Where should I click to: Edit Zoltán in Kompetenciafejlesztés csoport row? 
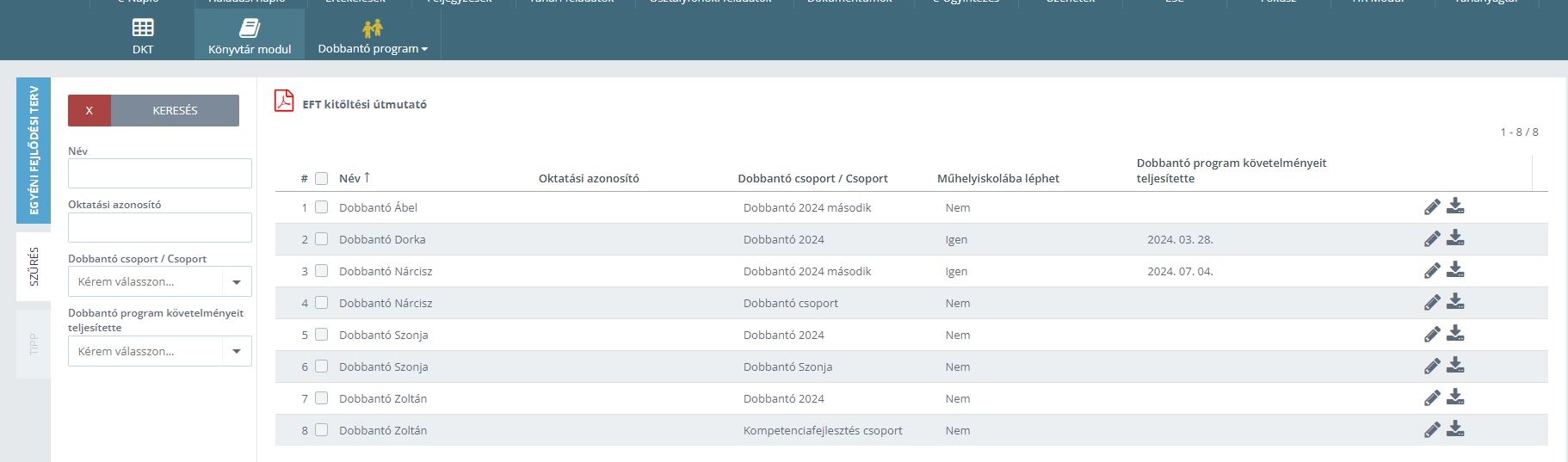[1432, 429]
